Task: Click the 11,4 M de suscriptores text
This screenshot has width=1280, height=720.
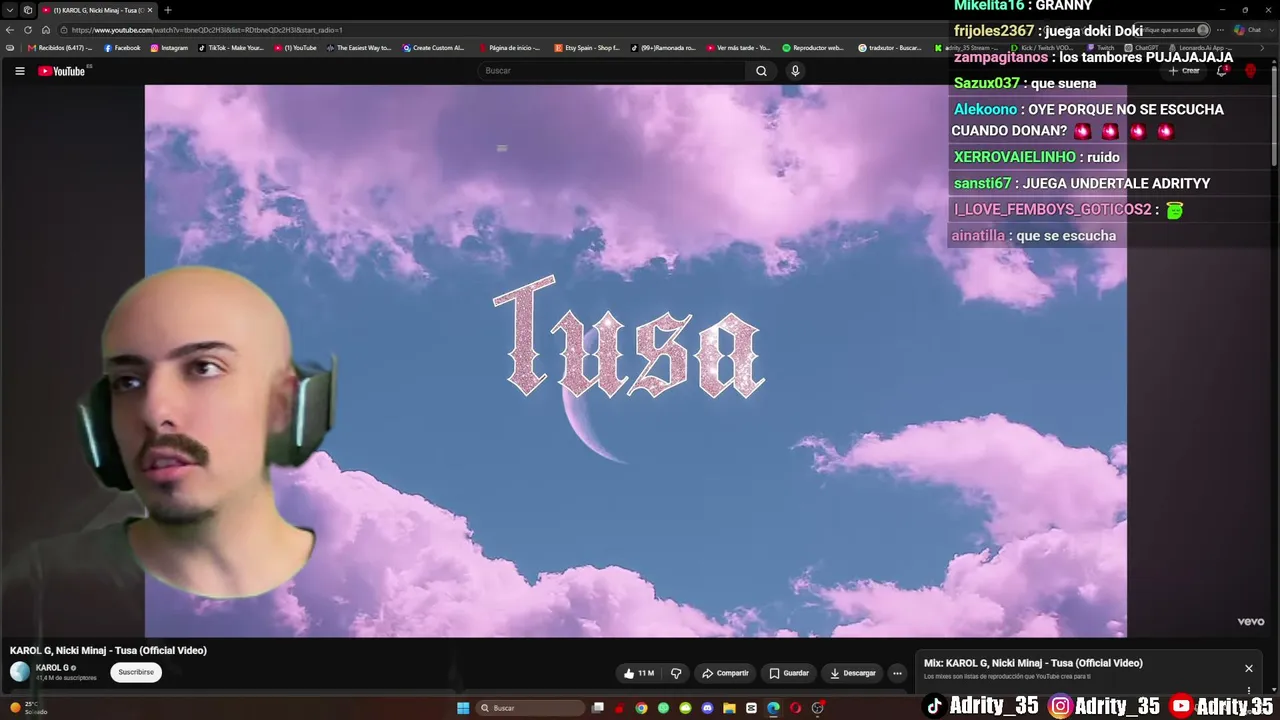Action: coord(66,678)
